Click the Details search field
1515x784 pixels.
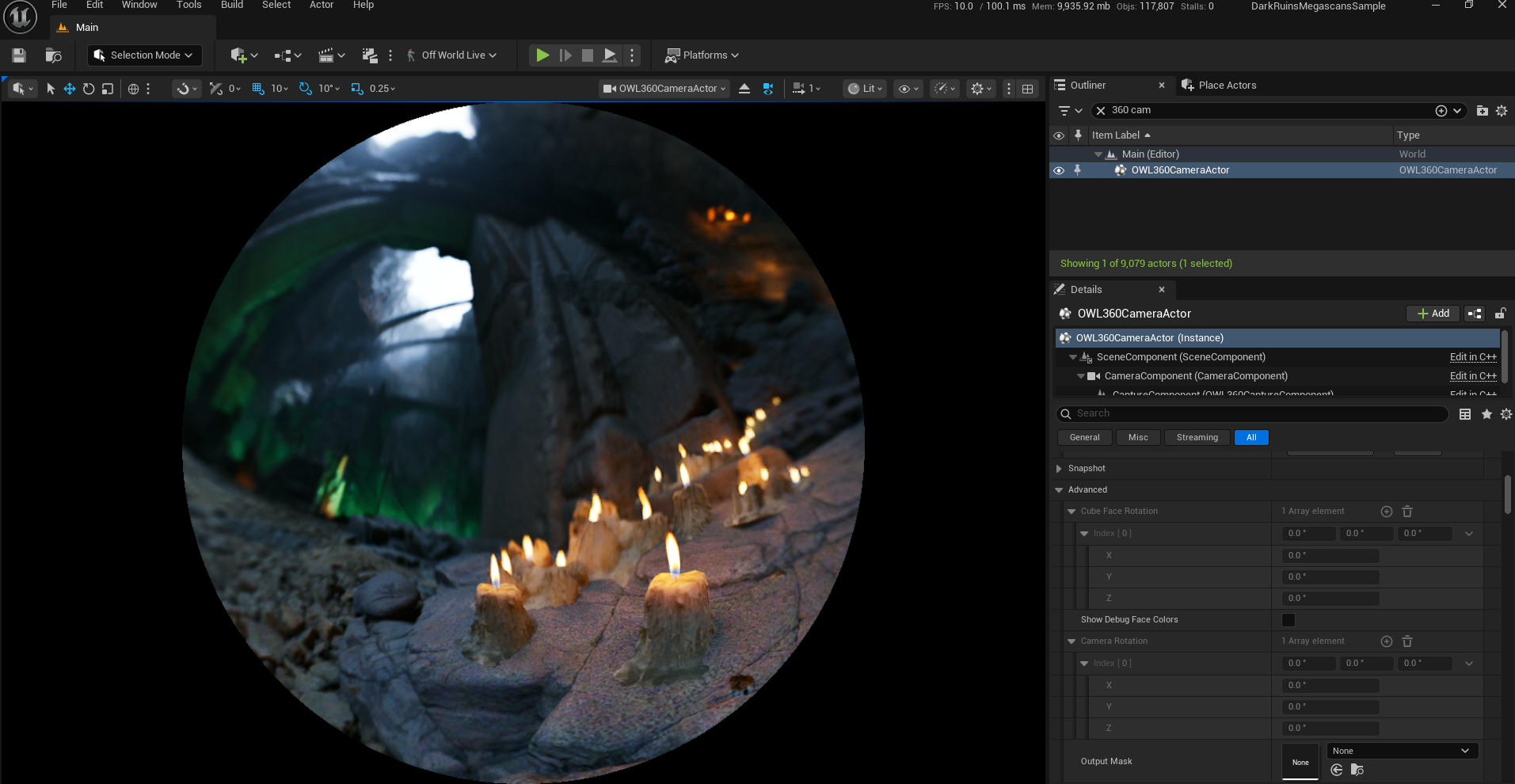(x=1252, y=413)
